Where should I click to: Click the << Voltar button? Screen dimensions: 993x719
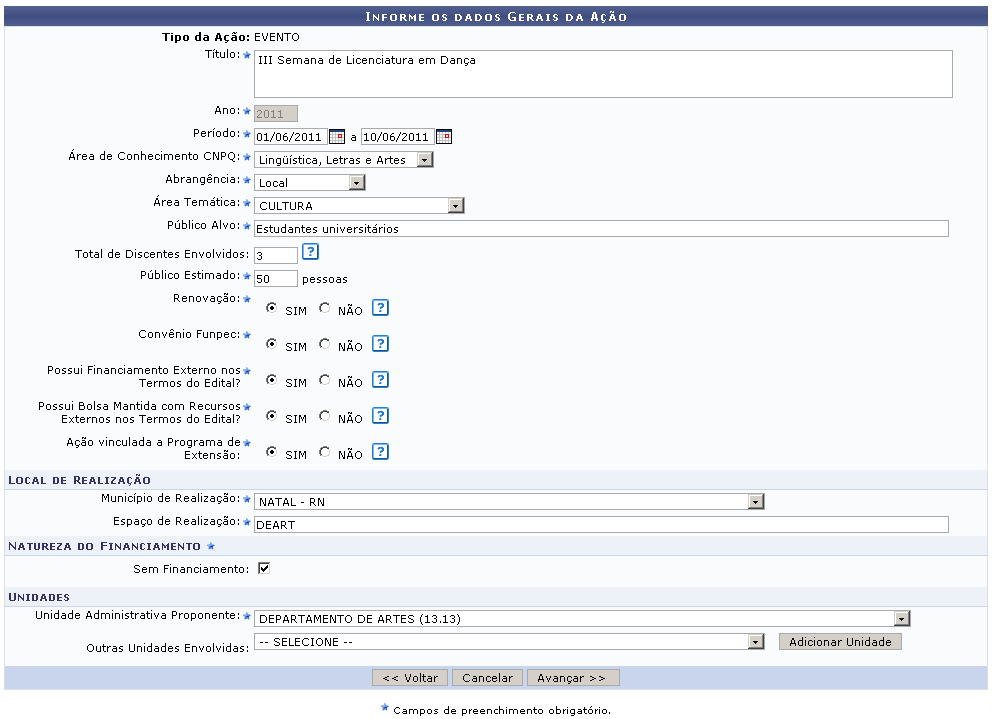pos(410,678)
